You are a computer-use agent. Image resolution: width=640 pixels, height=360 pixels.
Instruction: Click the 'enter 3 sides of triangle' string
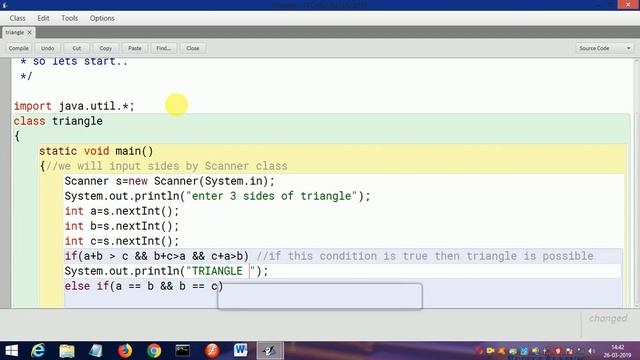[271, 196]
